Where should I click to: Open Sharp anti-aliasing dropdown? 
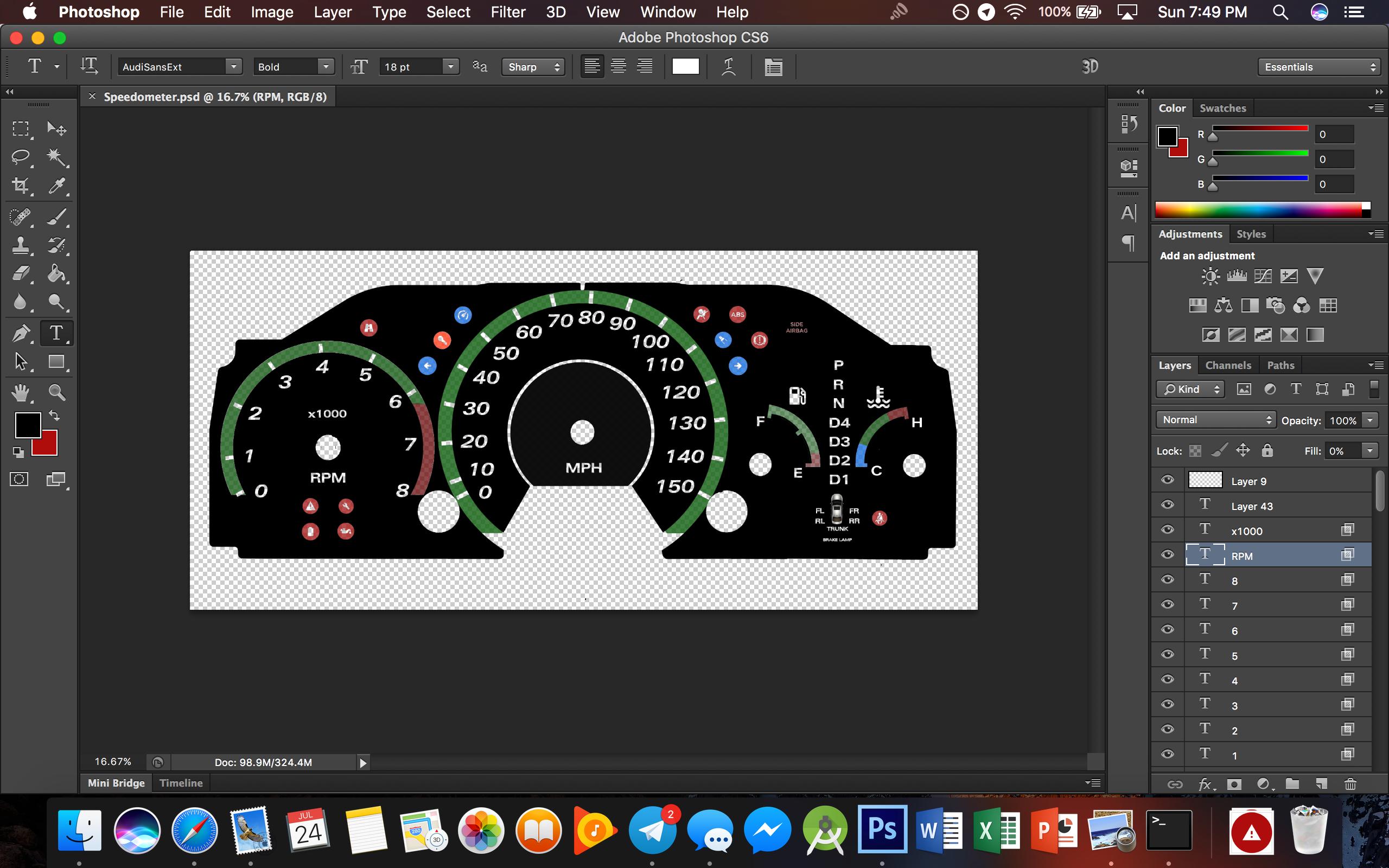pos(533,67)
